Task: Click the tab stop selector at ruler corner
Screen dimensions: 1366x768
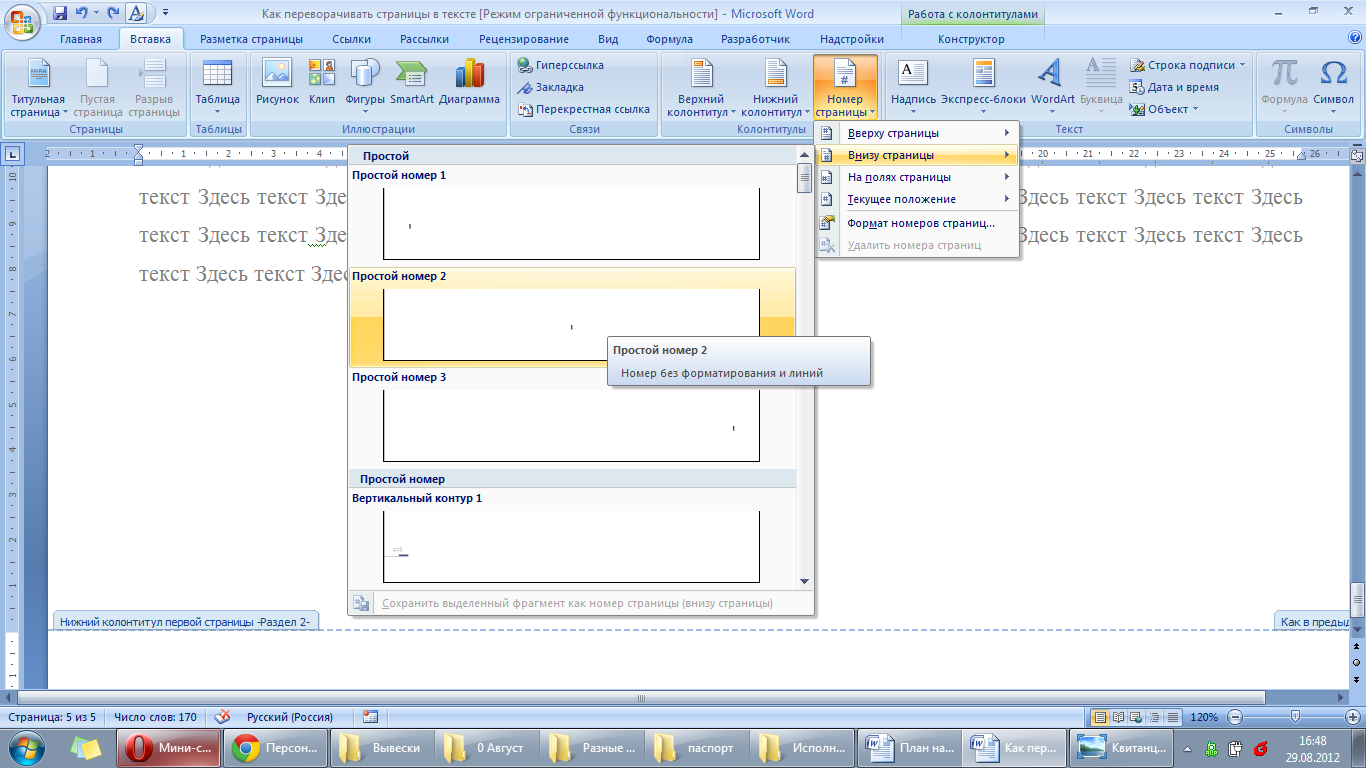Action: pyautogui.click(x=12, y=154)
